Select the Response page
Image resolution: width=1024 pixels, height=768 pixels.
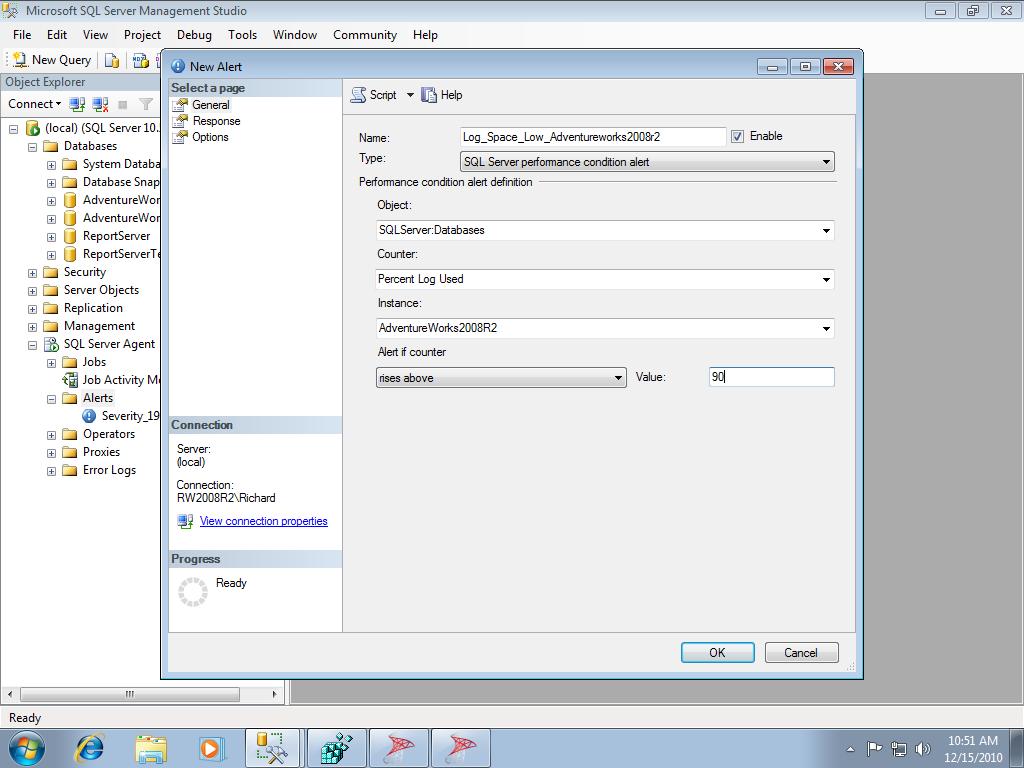[216, 121]
